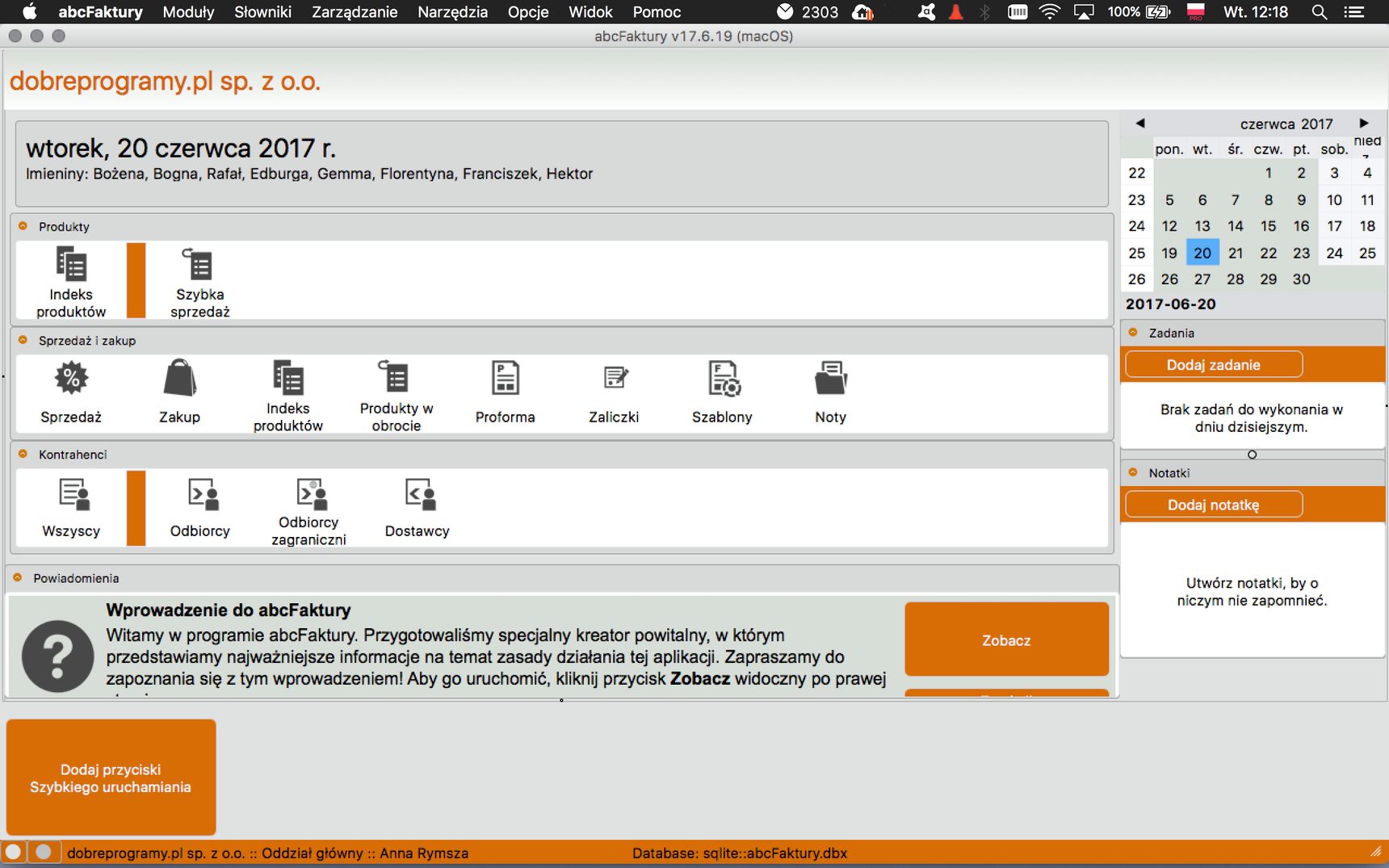Collapse the Sprzedaż i zakup section

(23, 340)
